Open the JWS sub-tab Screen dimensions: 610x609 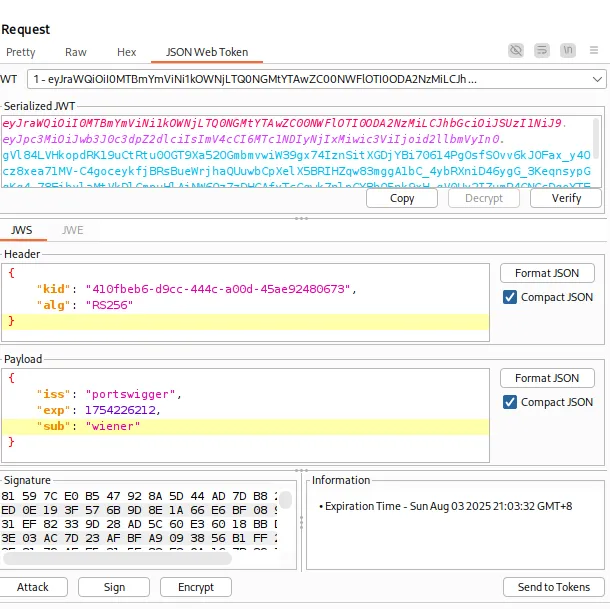point(22,230)
